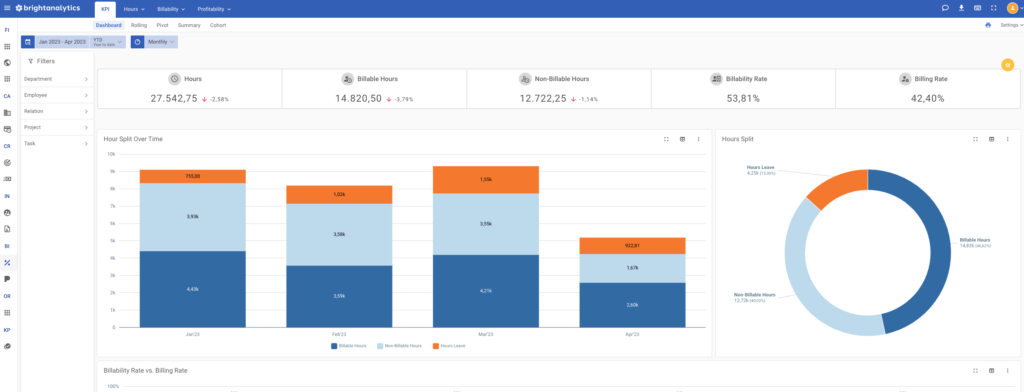This screenshot has width=1024, height=392.
Task: Click the brightanalytics logo
Action: tap(48, 8)
